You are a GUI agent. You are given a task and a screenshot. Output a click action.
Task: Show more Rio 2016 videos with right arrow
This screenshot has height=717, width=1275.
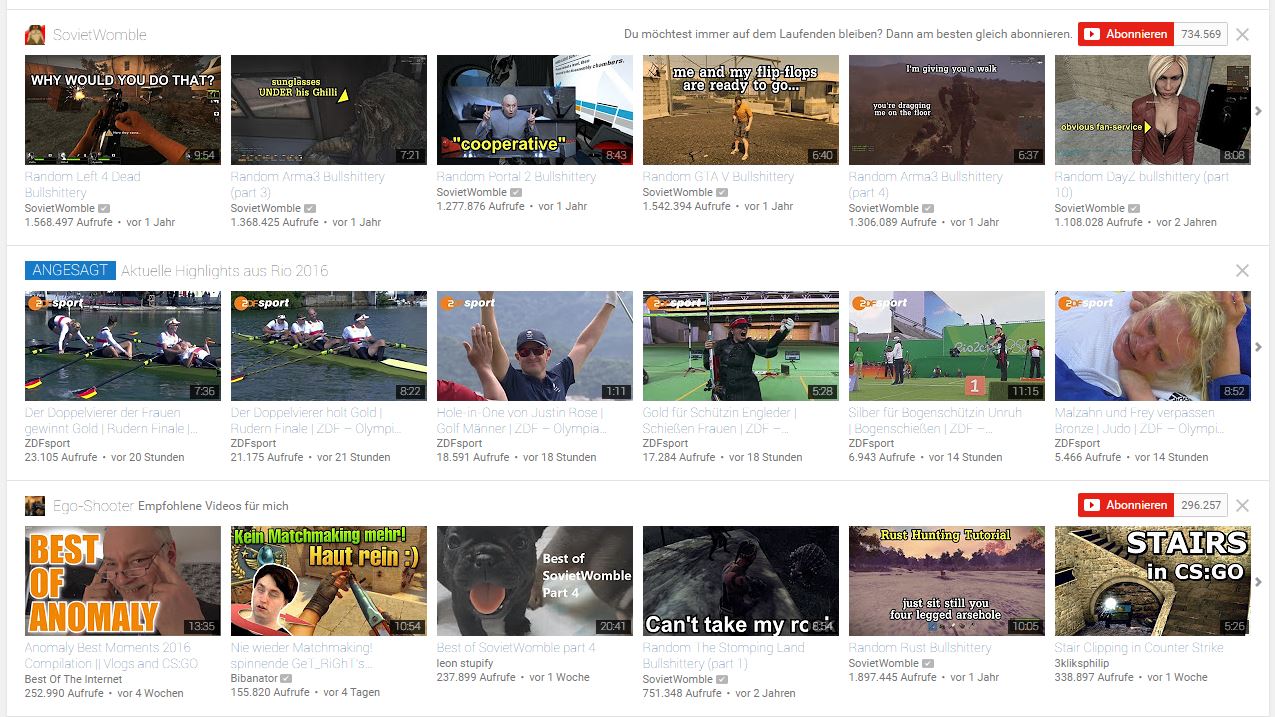[1259, 347]
